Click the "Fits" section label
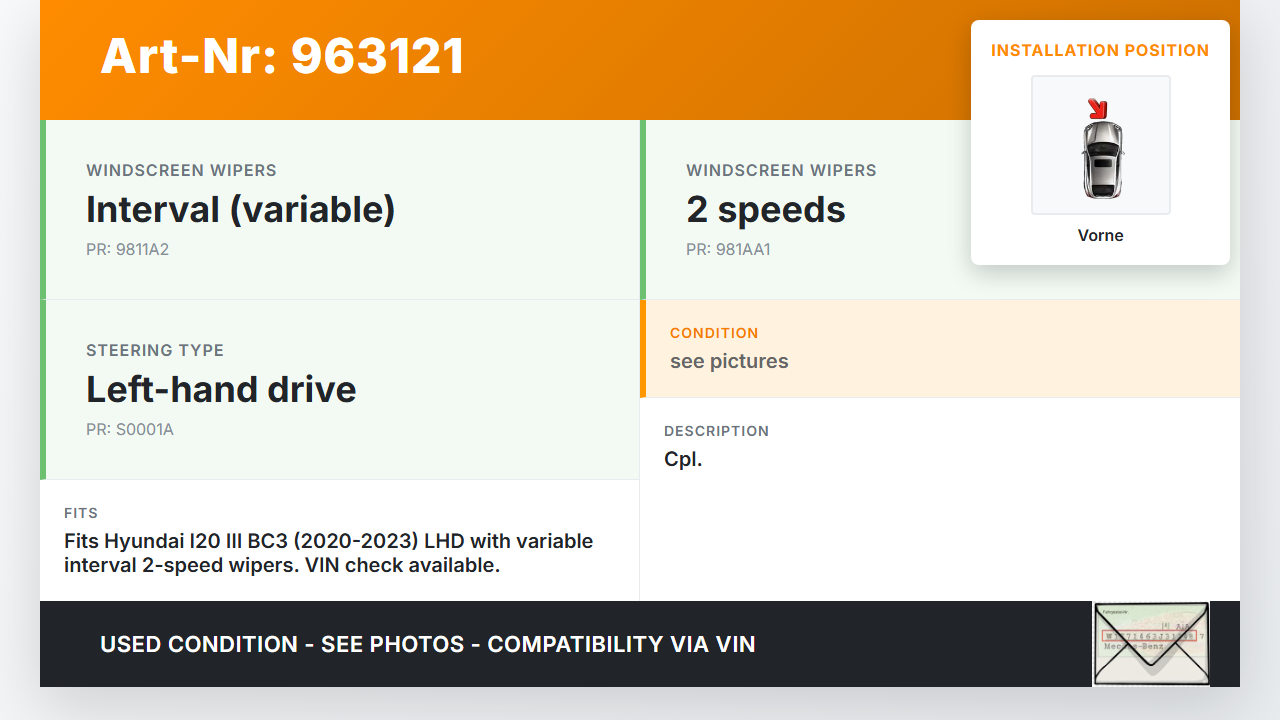 coord(81,513)
